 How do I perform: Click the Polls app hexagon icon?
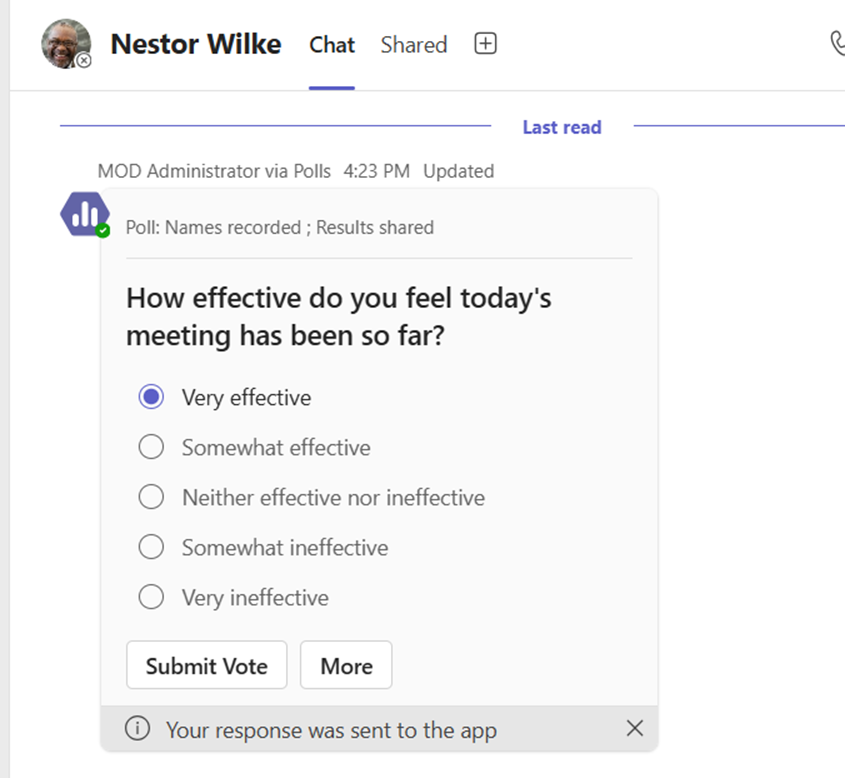(84, 213)
